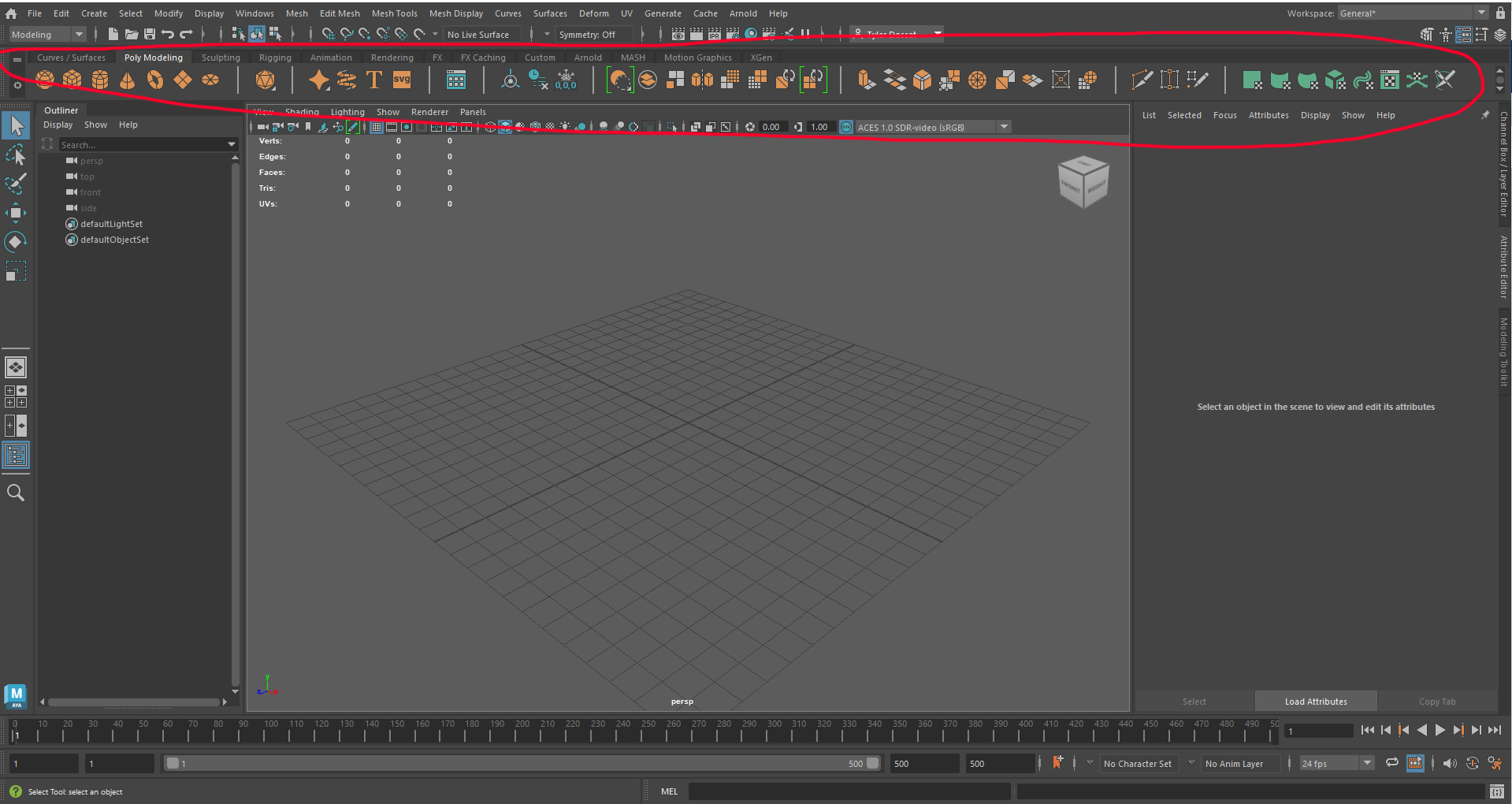Open the Symmetry: Off dropdown
The height and width of the screenshot is (804, 1512).
tap(594, 35)
